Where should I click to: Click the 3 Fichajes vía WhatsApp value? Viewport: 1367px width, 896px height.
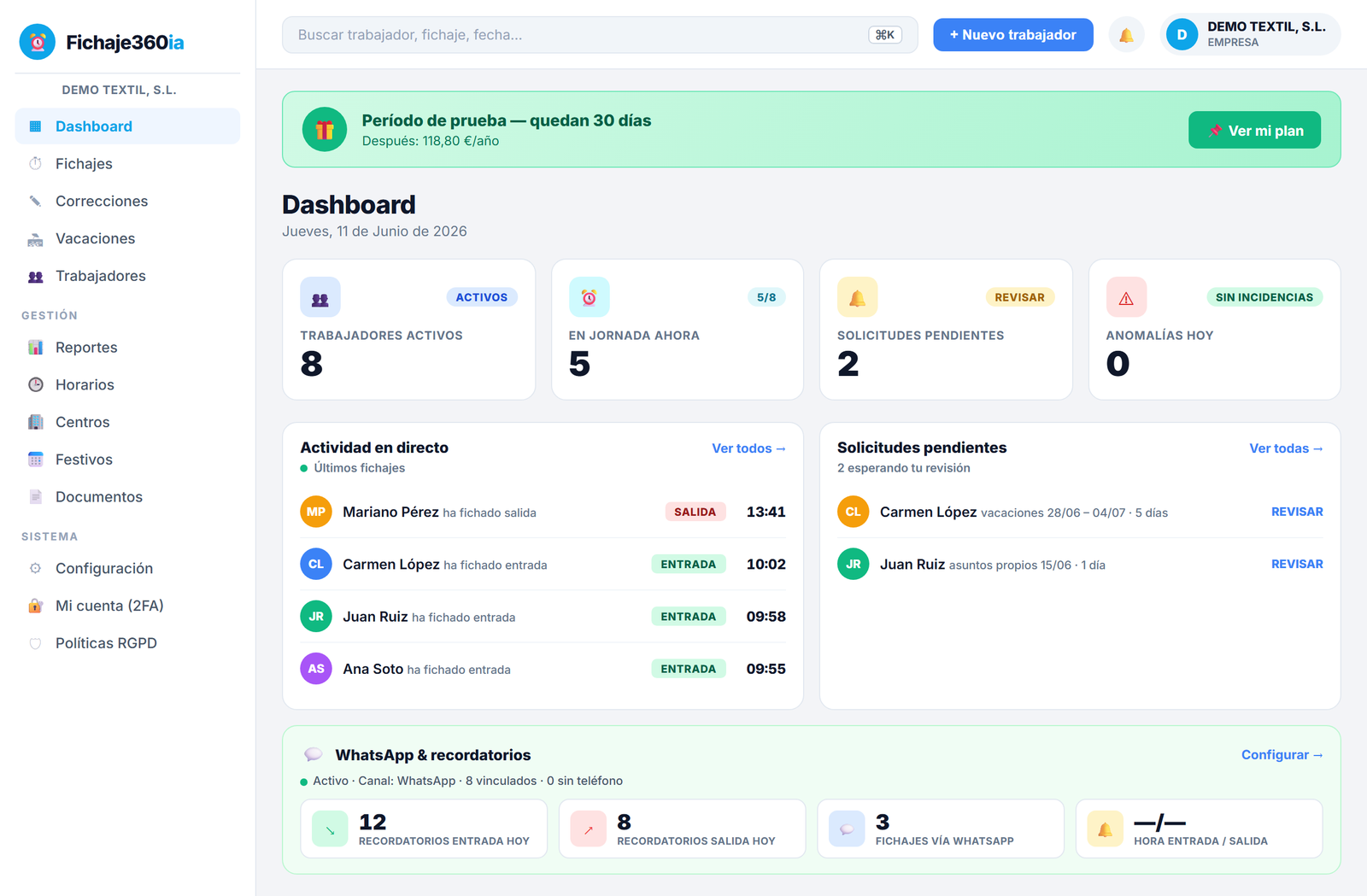point(883,822)
